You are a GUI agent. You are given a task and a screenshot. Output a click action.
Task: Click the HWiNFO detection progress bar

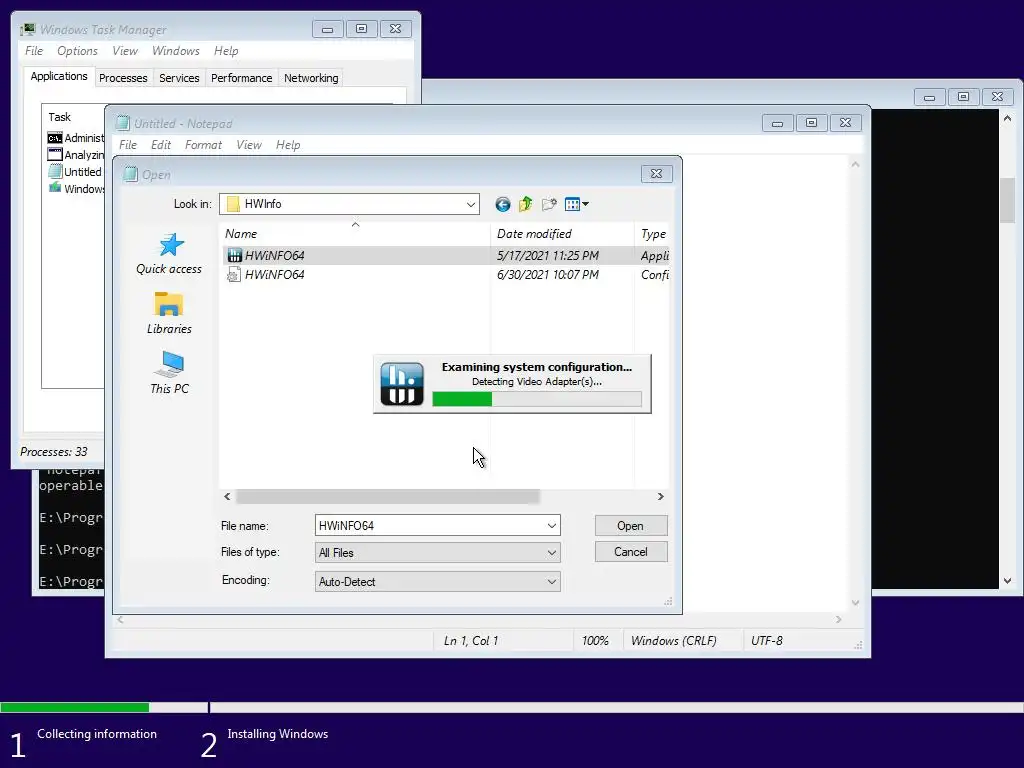tap(537, 399)
